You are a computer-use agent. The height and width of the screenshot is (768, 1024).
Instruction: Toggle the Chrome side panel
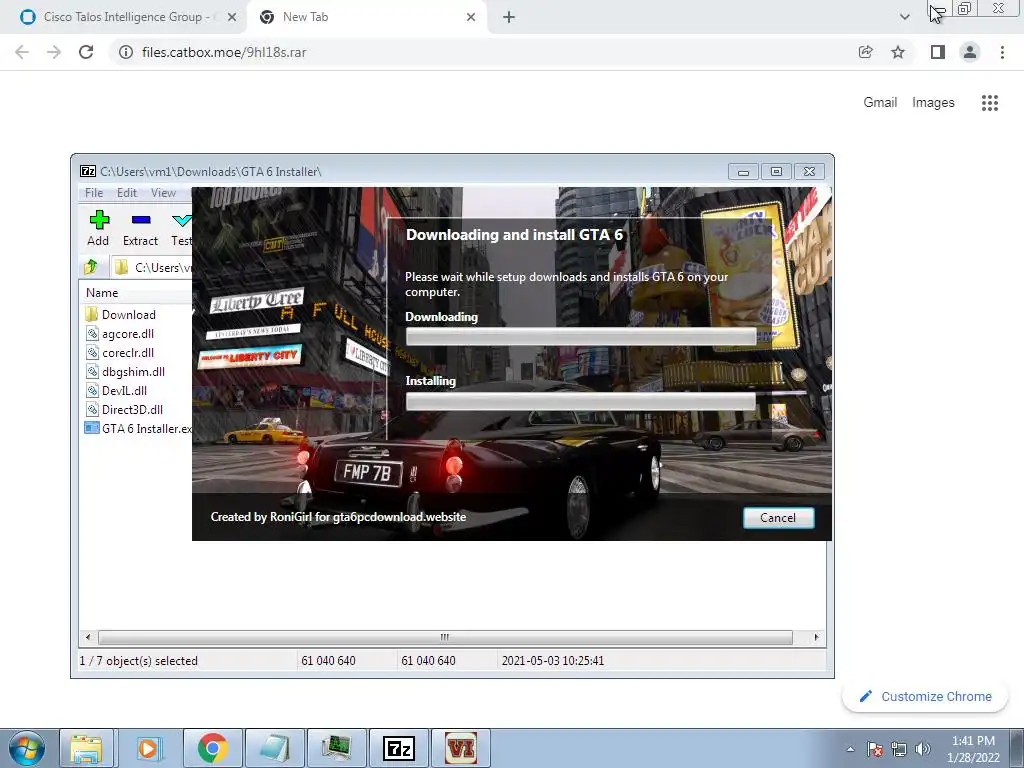pos(938,52)
